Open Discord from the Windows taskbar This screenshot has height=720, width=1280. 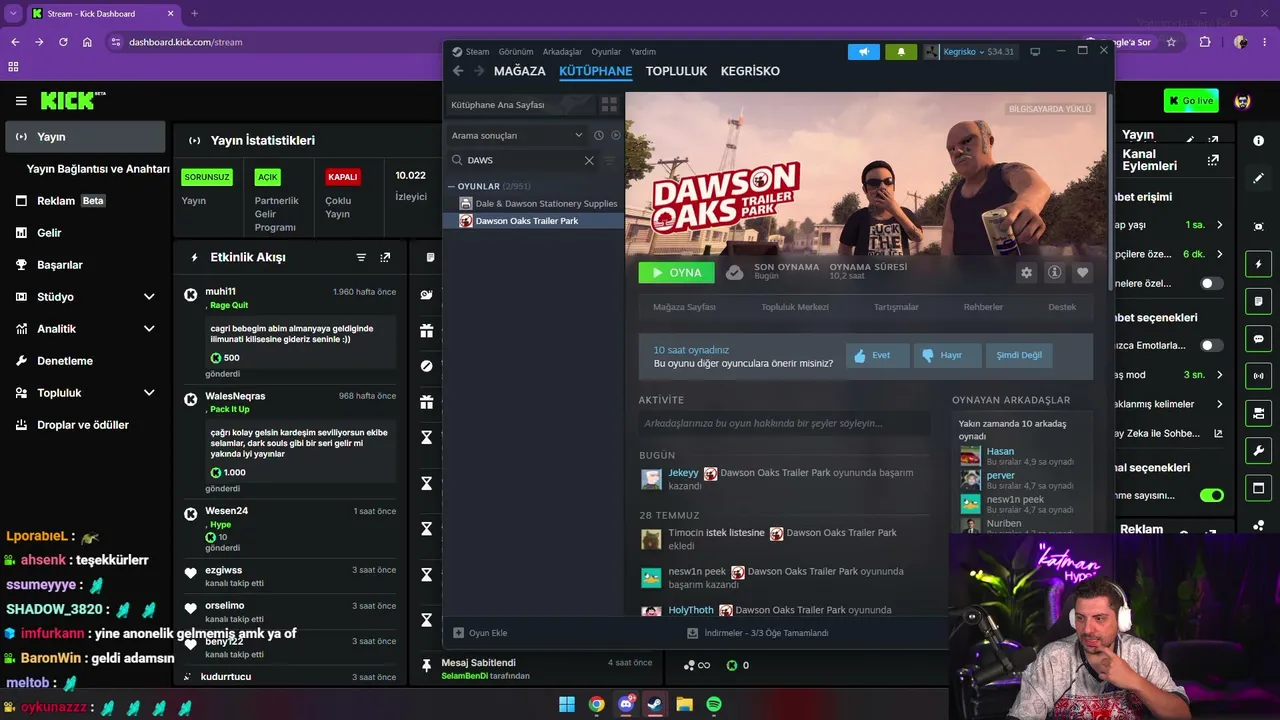(x=626, y=704)
